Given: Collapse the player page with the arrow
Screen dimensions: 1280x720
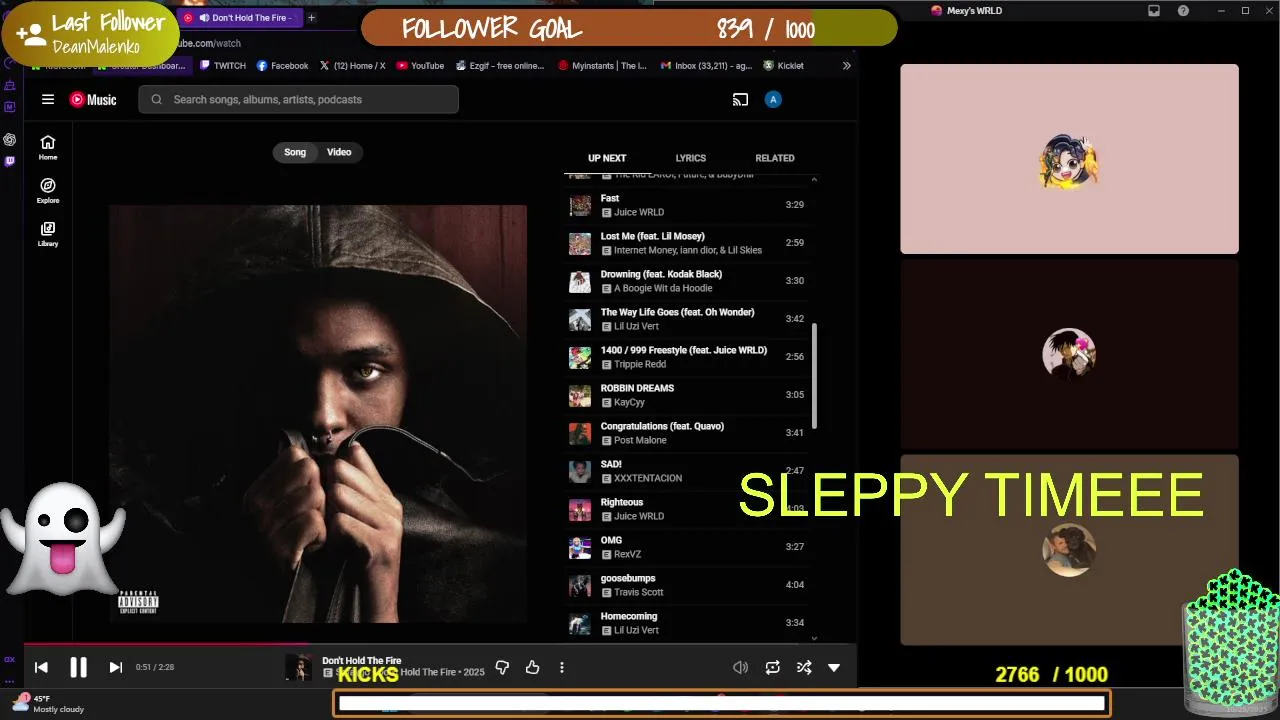Looking at the screenshot, I should click(x=834, y=667).
